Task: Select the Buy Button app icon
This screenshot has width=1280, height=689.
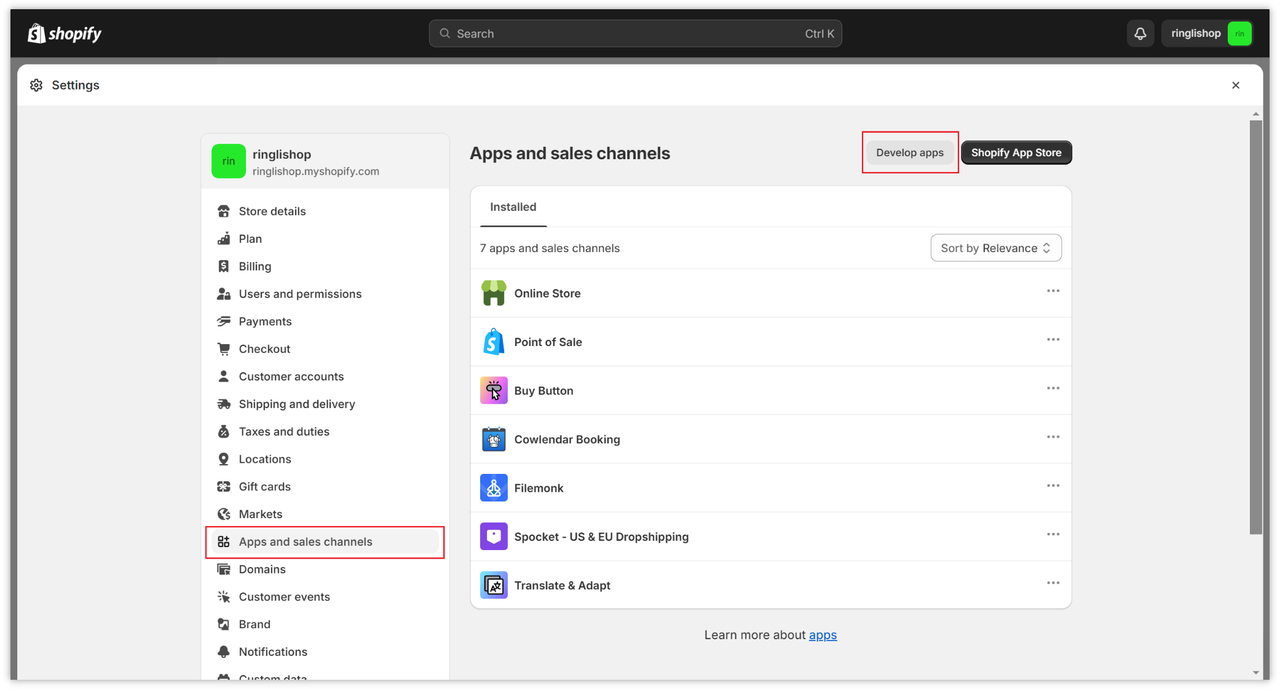Action: point(494,391)
